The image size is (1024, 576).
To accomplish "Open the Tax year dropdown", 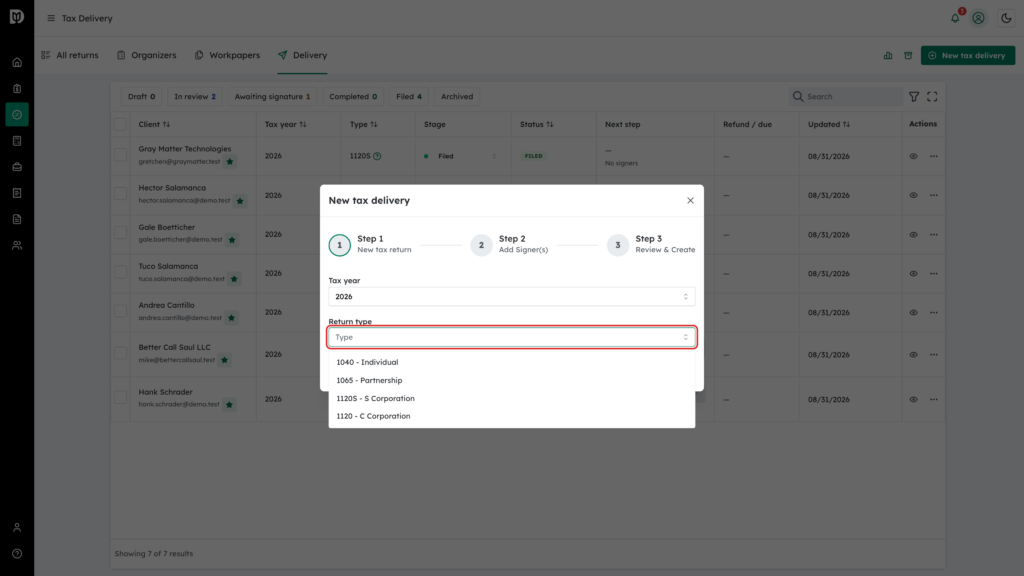I will (511, 296).
